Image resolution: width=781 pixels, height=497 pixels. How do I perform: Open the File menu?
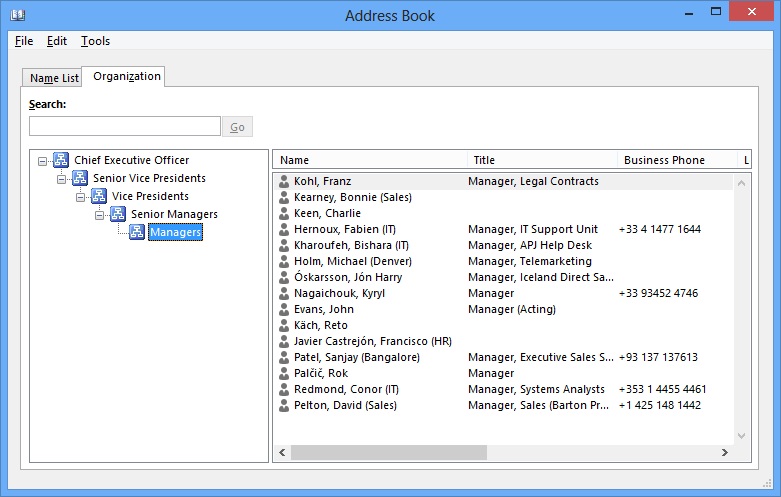click(x=24, y=41)
